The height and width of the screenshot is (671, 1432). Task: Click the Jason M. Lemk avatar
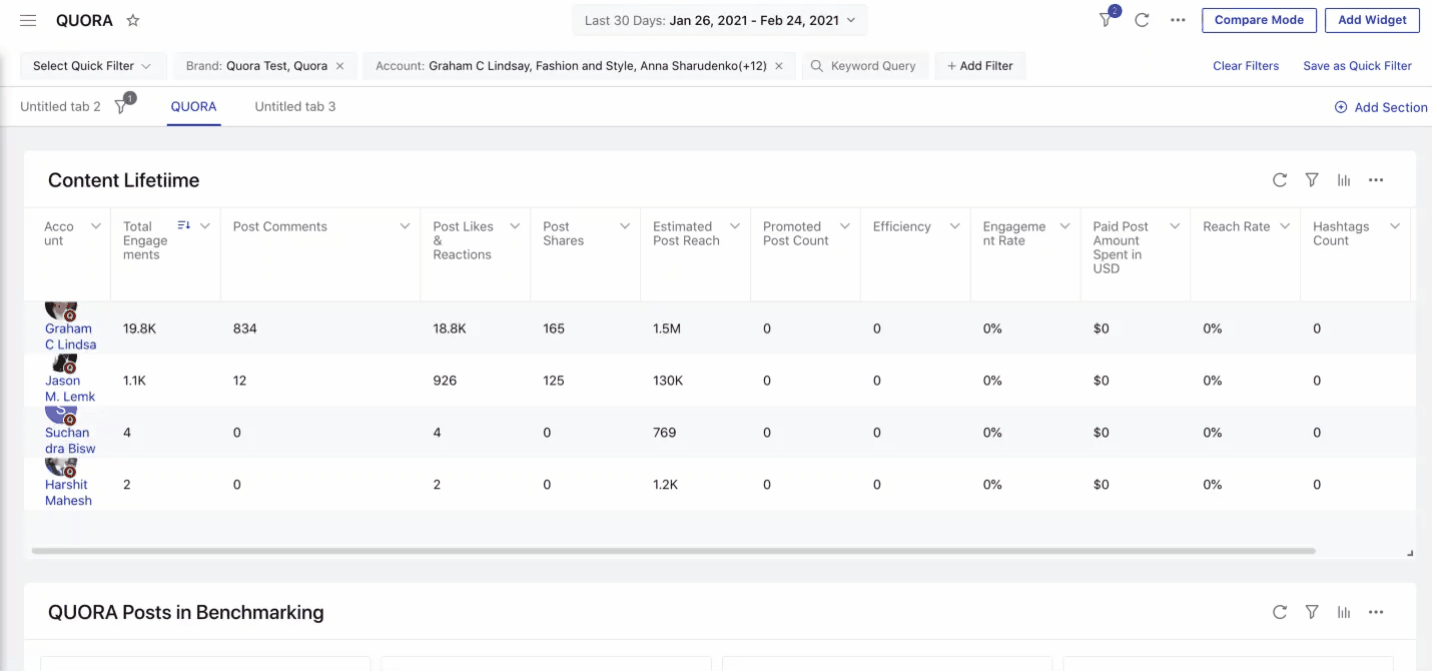(66, 364)
